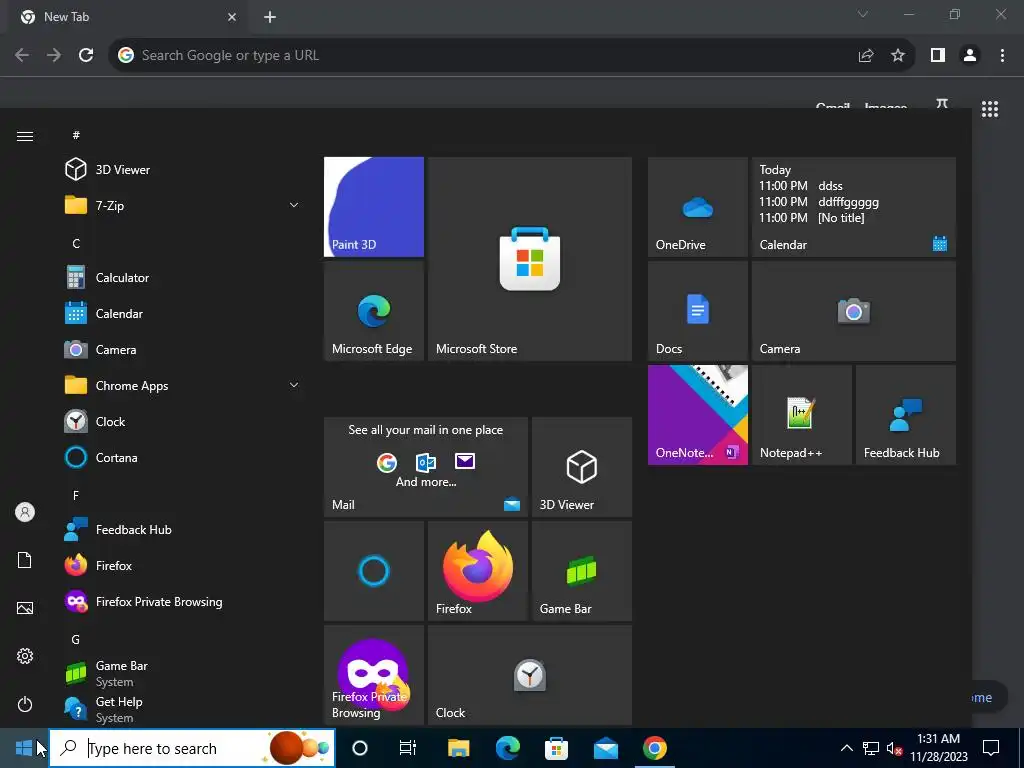This screenshot has height=768, width=1024.
Task: Open Microsoft Store from the taskbar
Action: click(556, 748)
